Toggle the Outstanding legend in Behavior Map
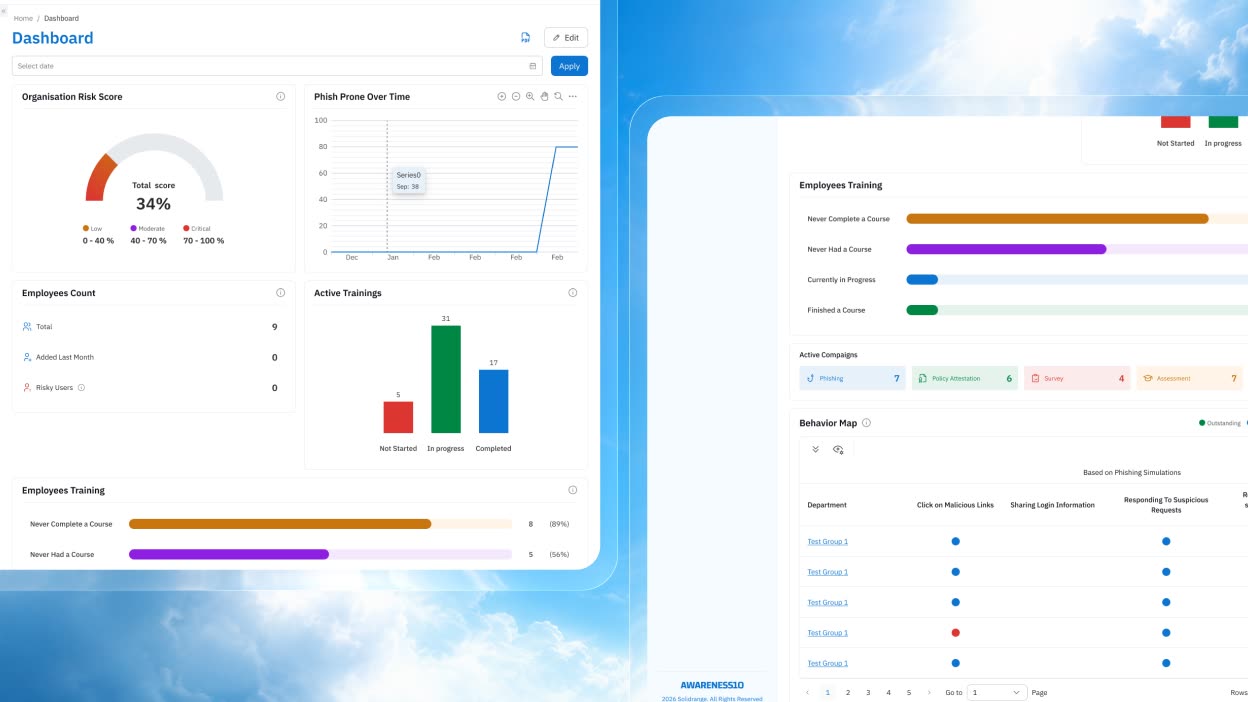Image resolution: width=1248 pixels, height=702 pixels. (1220, 423)
